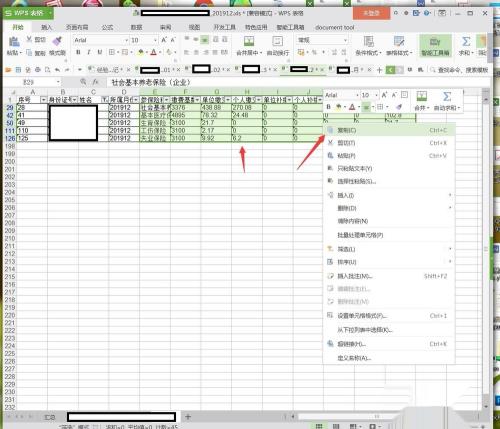Add a new sheet with plus button
Image resolution: width=500 pixels, height=429 pixels.
point(188,416)
